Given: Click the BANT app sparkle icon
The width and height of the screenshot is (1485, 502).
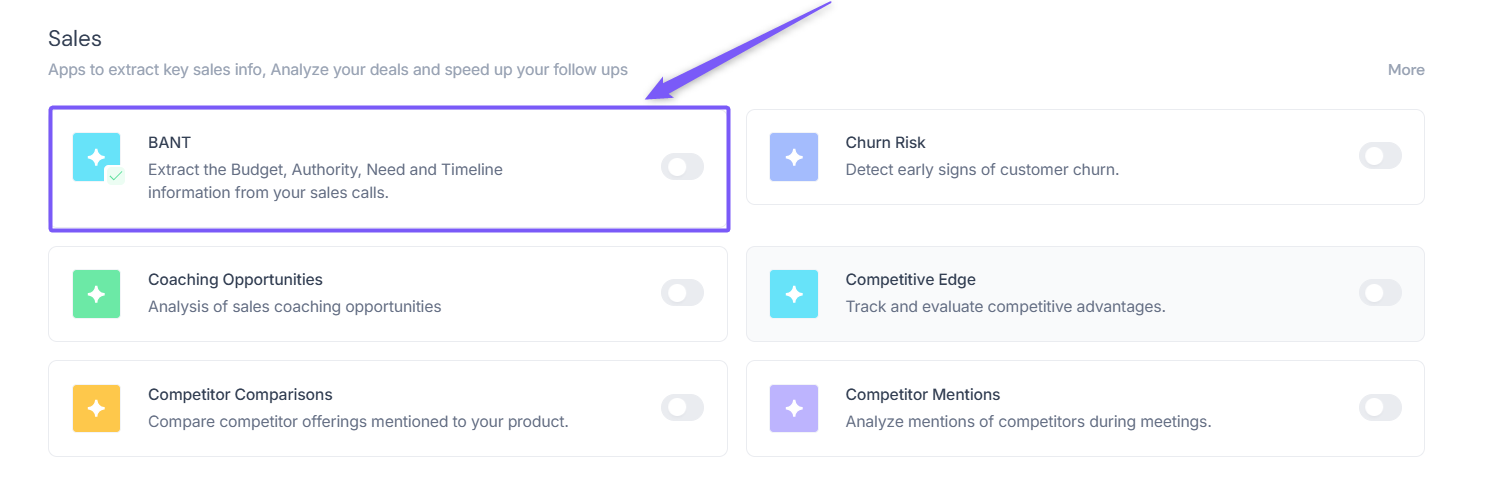Looking at the screenshot, I should (x=96, y=157).
